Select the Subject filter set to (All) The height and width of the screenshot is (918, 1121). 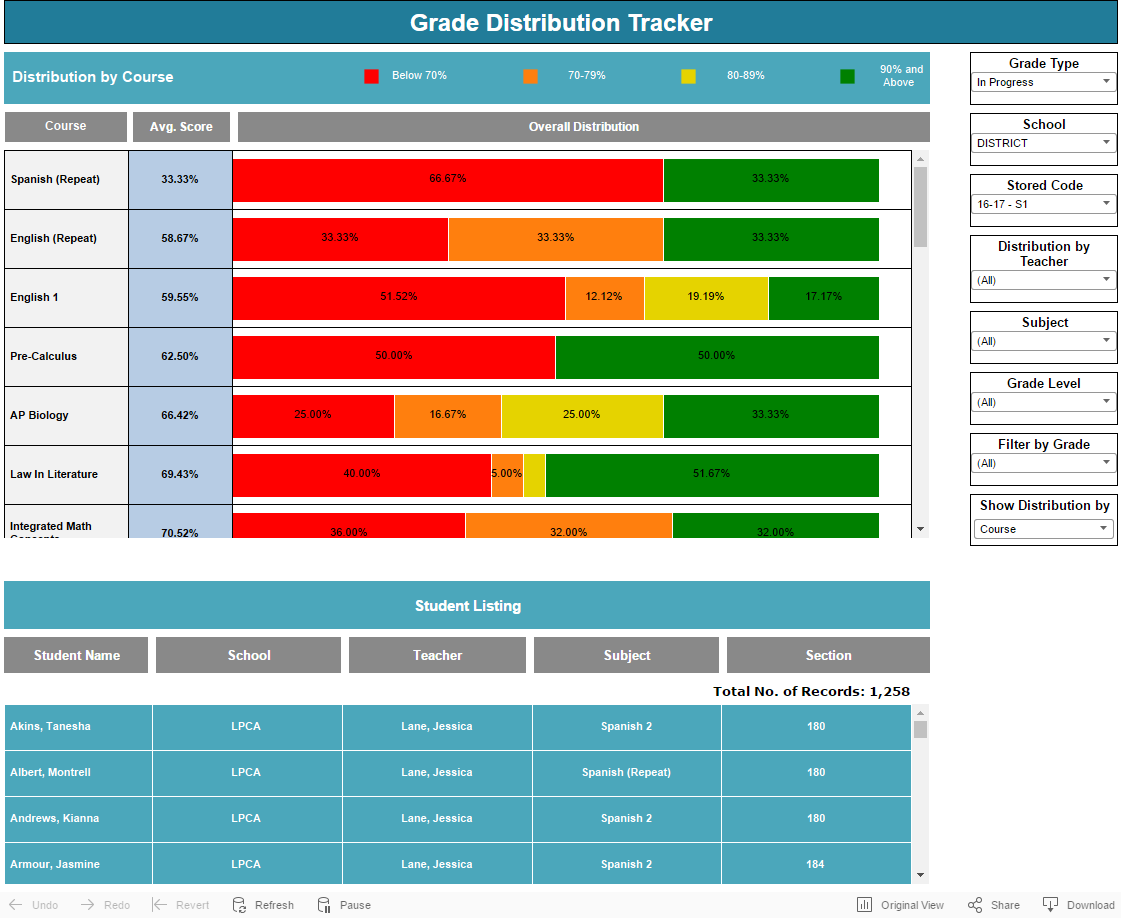coord(1043,341)
